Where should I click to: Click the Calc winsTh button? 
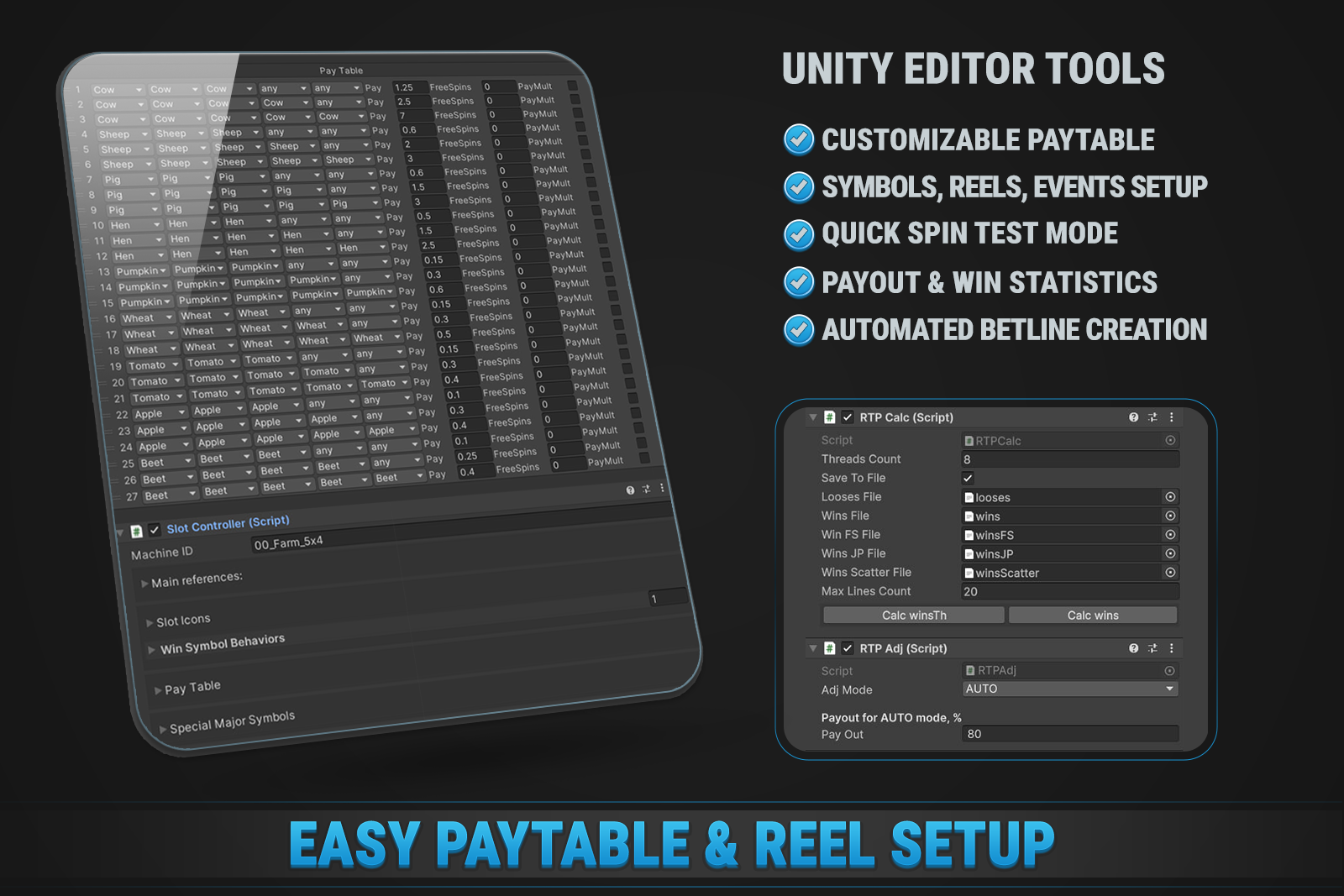click(x=914, y=616)
